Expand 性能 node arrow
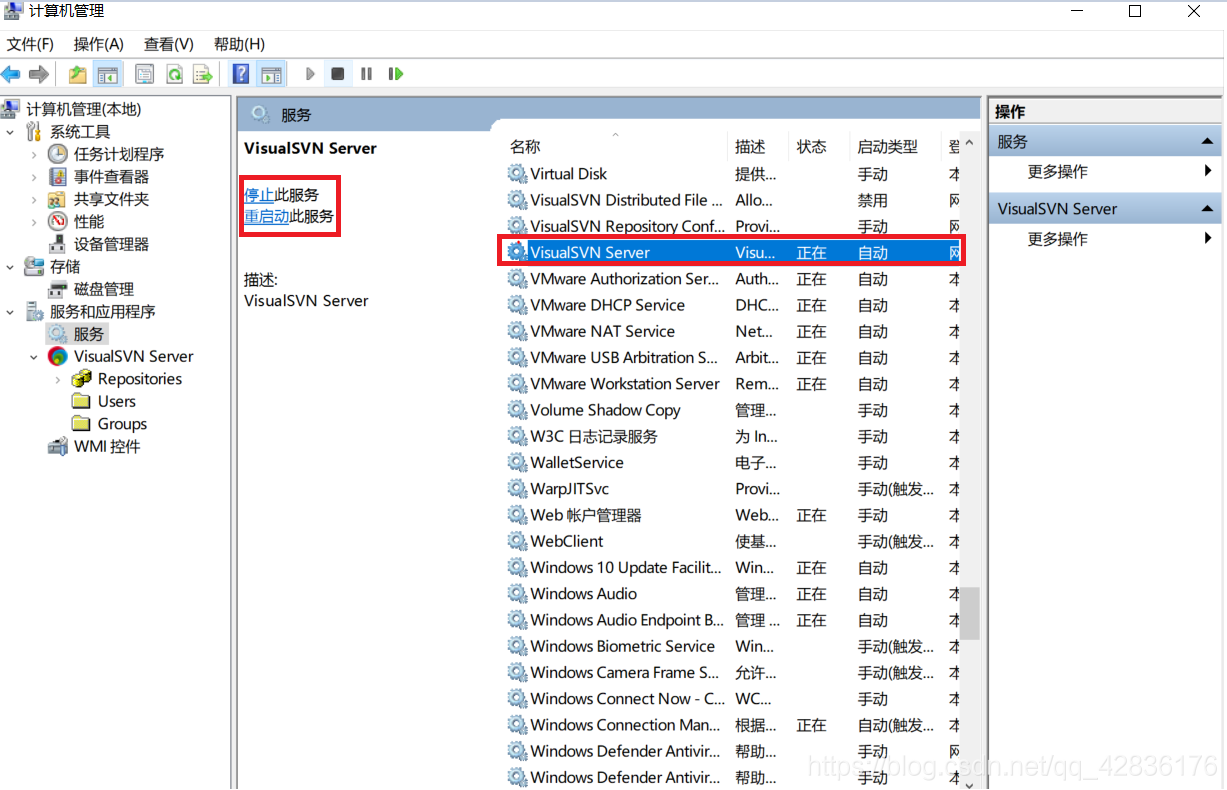Image resolution: width=1227 pixels, height=790 pixels. (34, 222)
